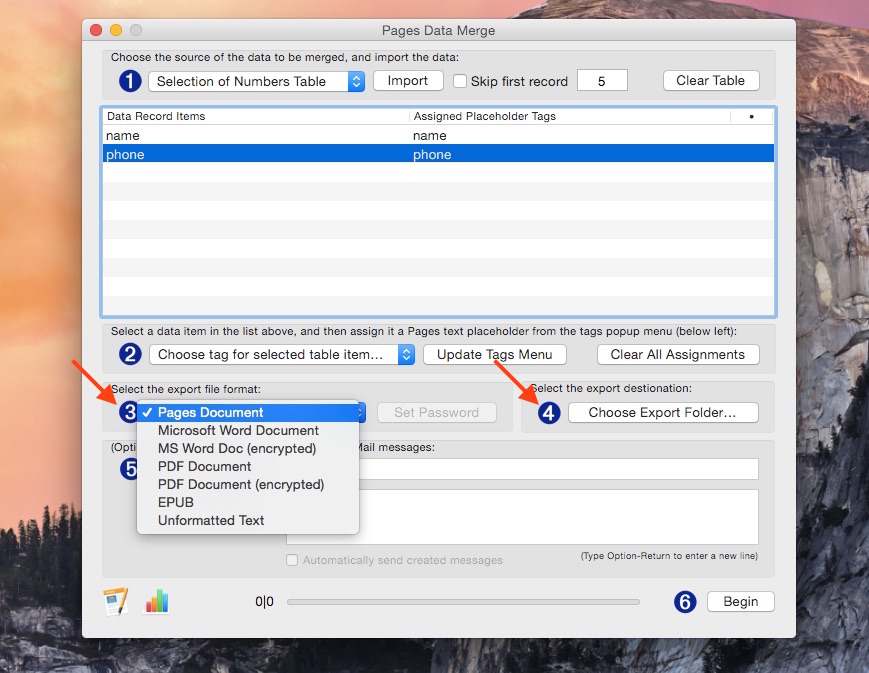Viewport: 869px width, 673px height.
Task: Click the record count field showing 5
Action: click(602, 81)
